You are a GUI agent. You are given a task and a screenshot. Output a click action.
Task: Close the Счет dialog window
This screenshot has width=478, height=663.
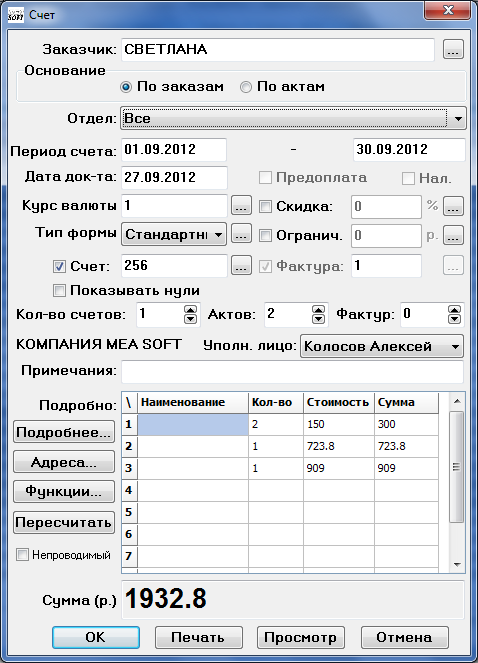tap(448, 10)
